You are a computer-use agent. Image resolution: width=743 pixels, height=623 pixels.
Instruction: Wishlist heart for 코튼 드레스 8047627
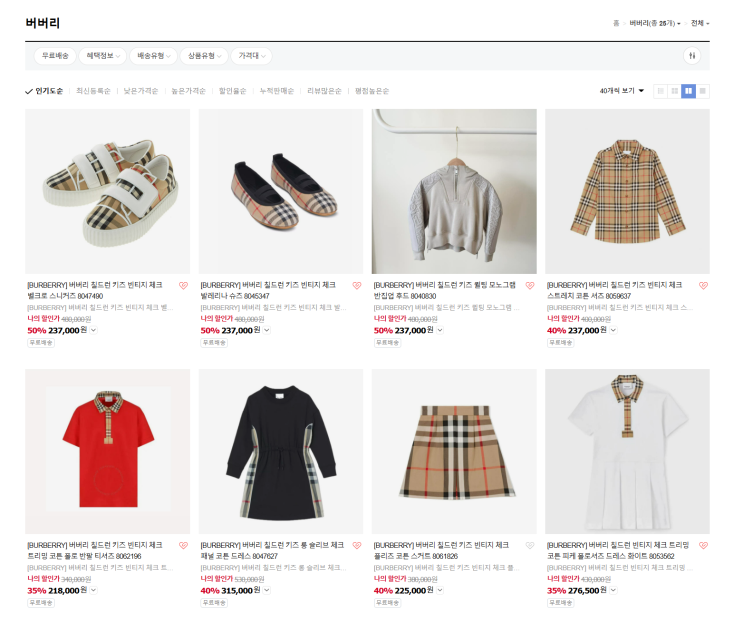click(x=357, y=546)
